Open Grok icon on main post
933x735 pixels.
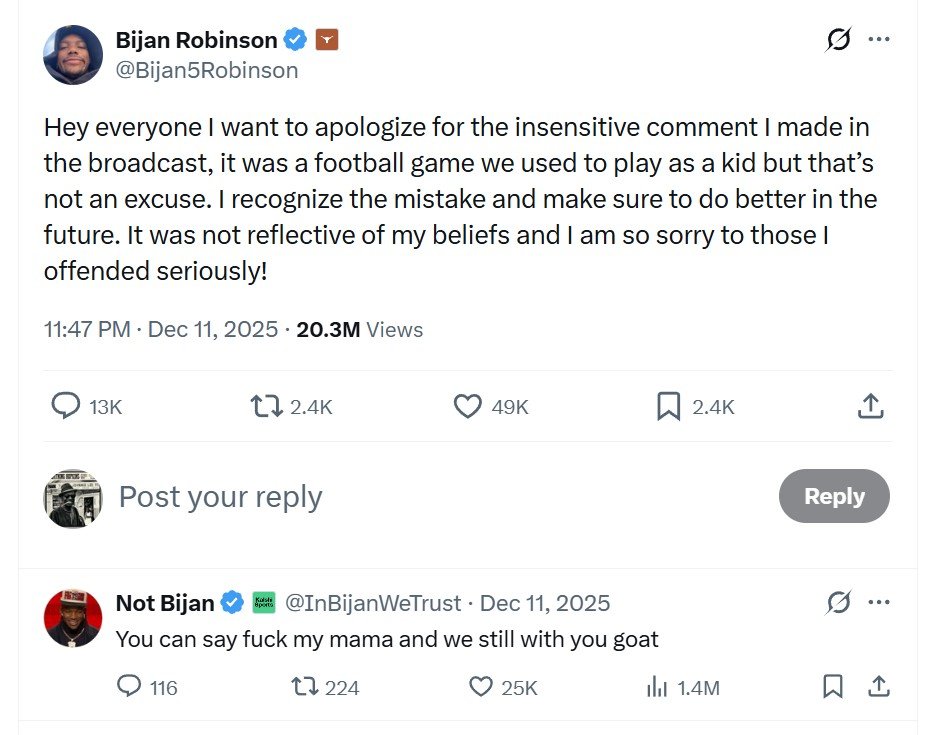[x=838, y=39]
